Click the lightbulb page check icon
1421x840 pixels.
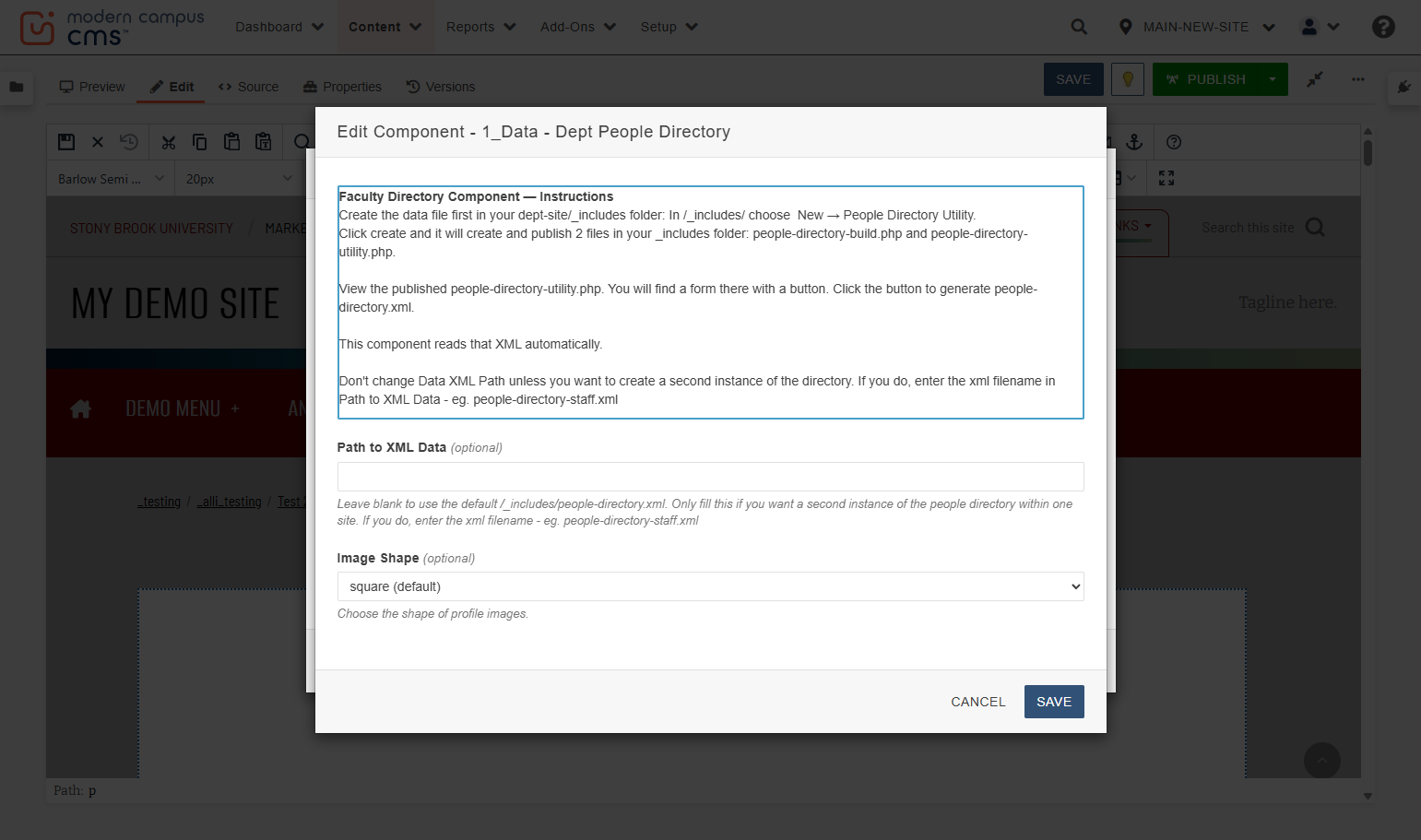pyautogui.click(x=1128, y=79)
